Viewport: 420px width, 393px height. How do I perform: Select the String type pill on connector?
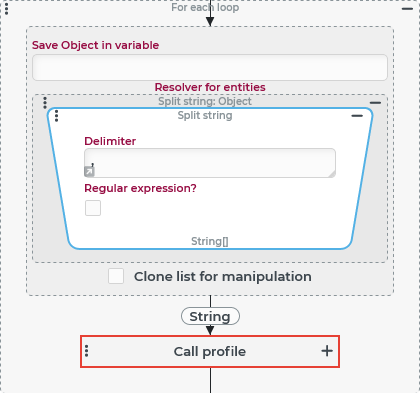click(x=210, y=316)
